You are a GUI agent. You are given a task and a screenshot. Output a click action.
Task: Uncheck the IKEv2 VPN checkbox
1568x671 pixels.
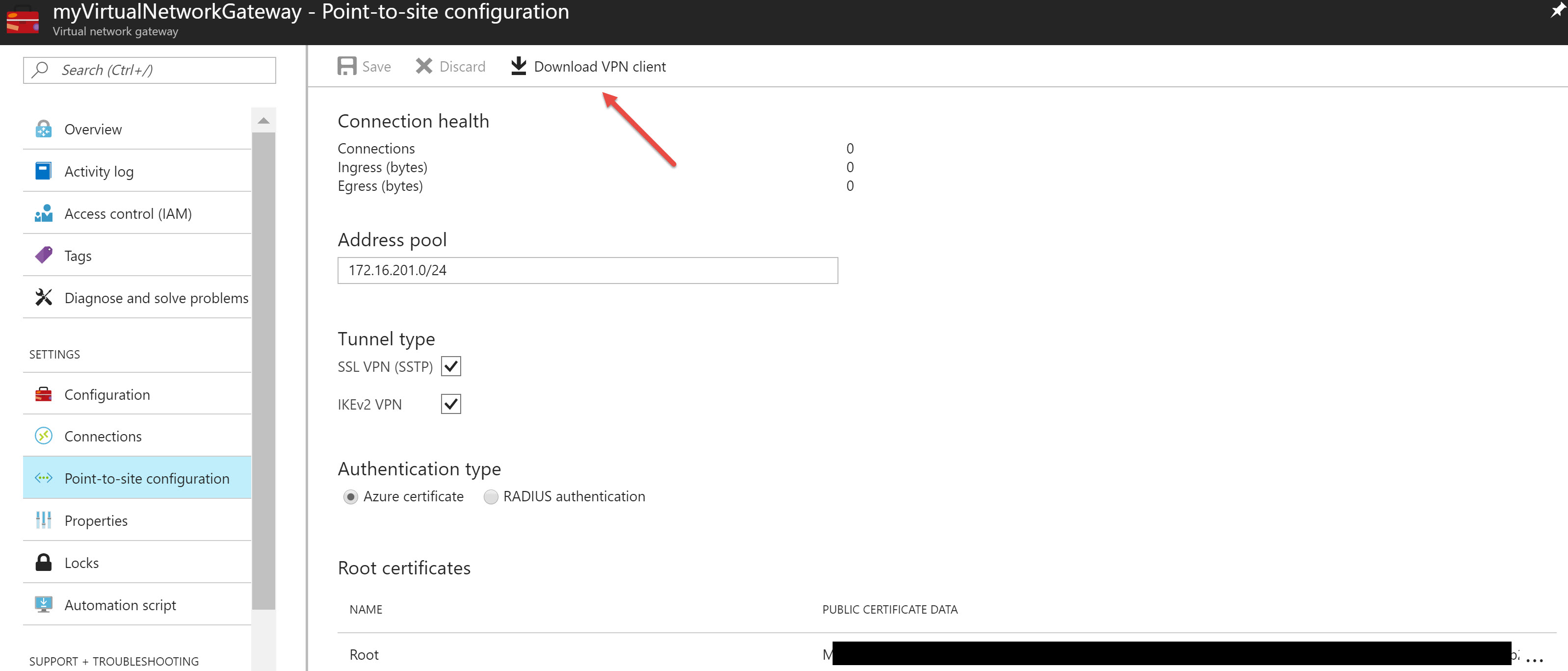(x=450, y=404)
